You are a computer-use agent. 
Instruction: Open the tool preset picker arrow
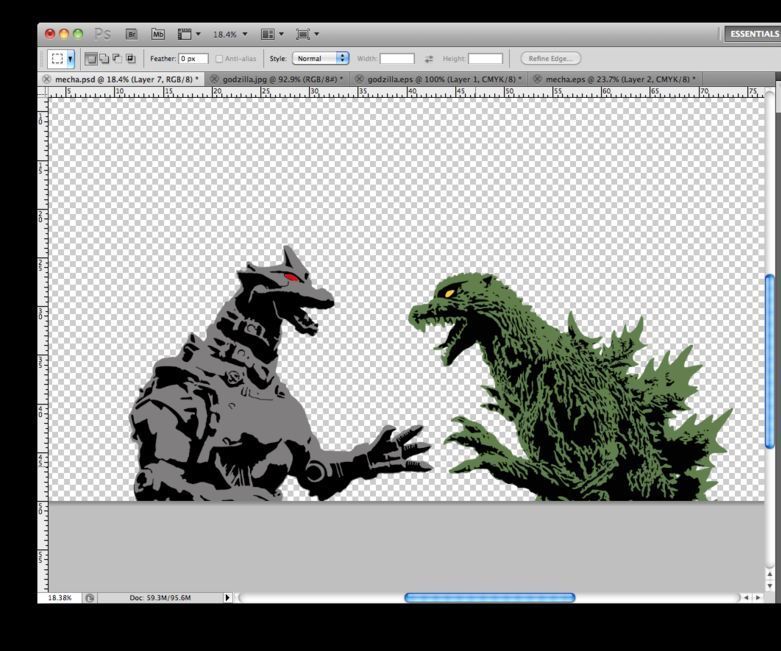click(70, 59)
